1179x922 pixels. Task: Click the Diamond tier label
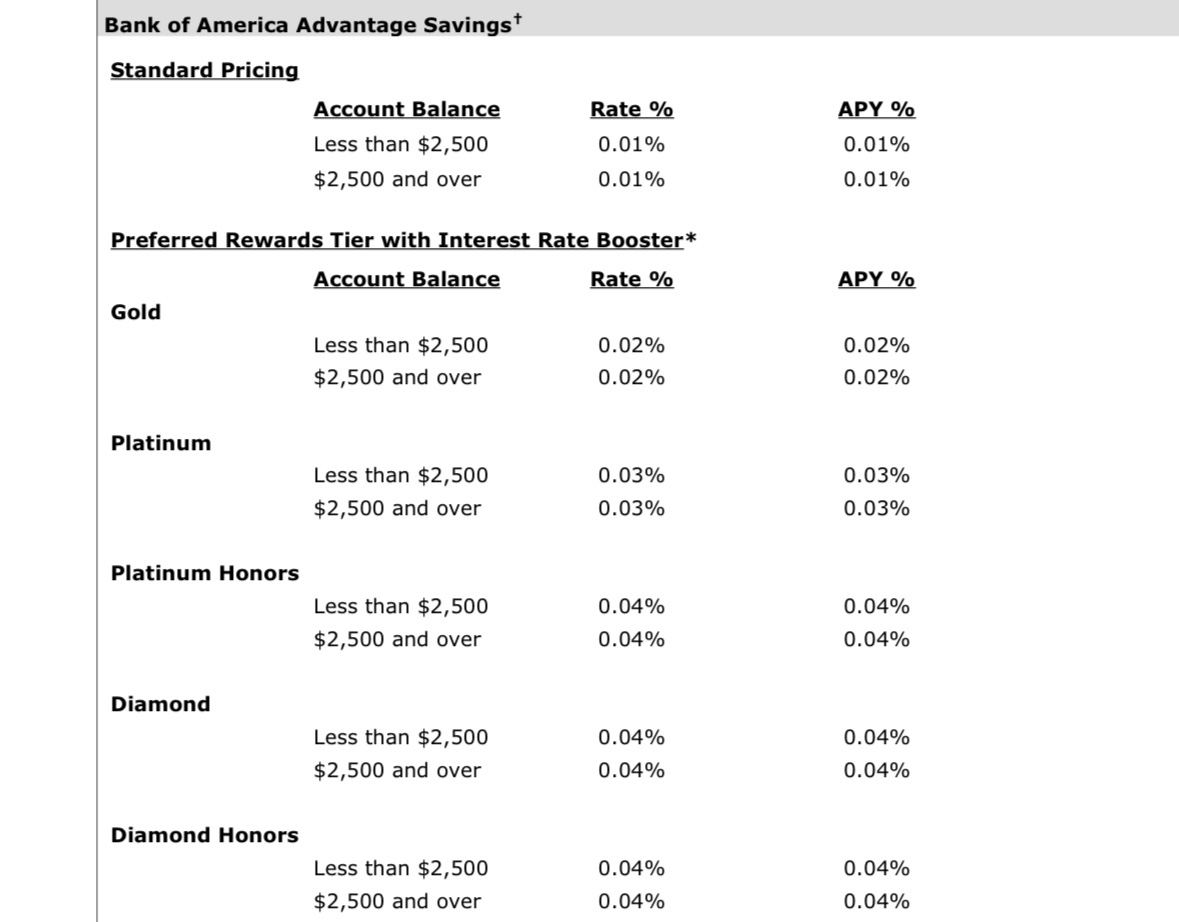click(161, 704)
